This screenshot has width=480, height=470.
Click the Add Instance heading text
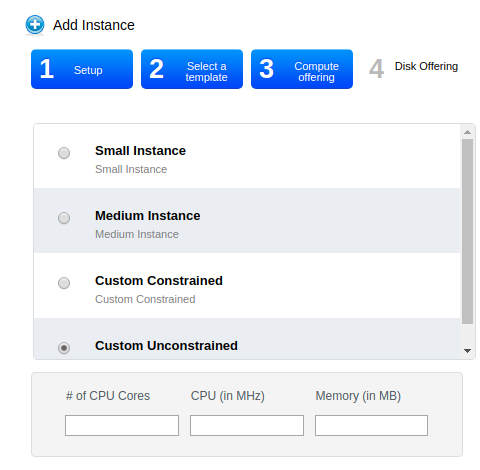[x=94, y=25]
